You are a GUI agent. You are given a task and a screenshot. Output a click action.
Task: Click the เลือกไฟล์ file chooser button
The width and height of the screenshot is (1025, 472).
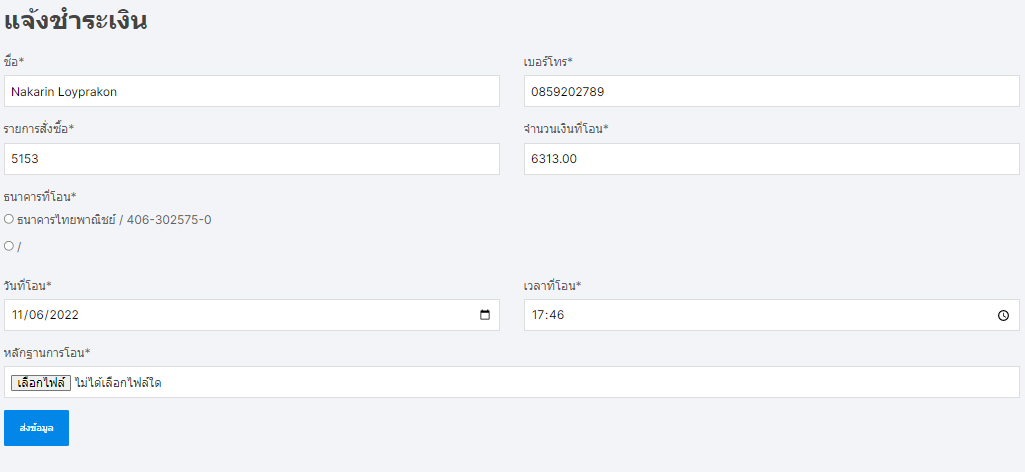pos(41,383)
